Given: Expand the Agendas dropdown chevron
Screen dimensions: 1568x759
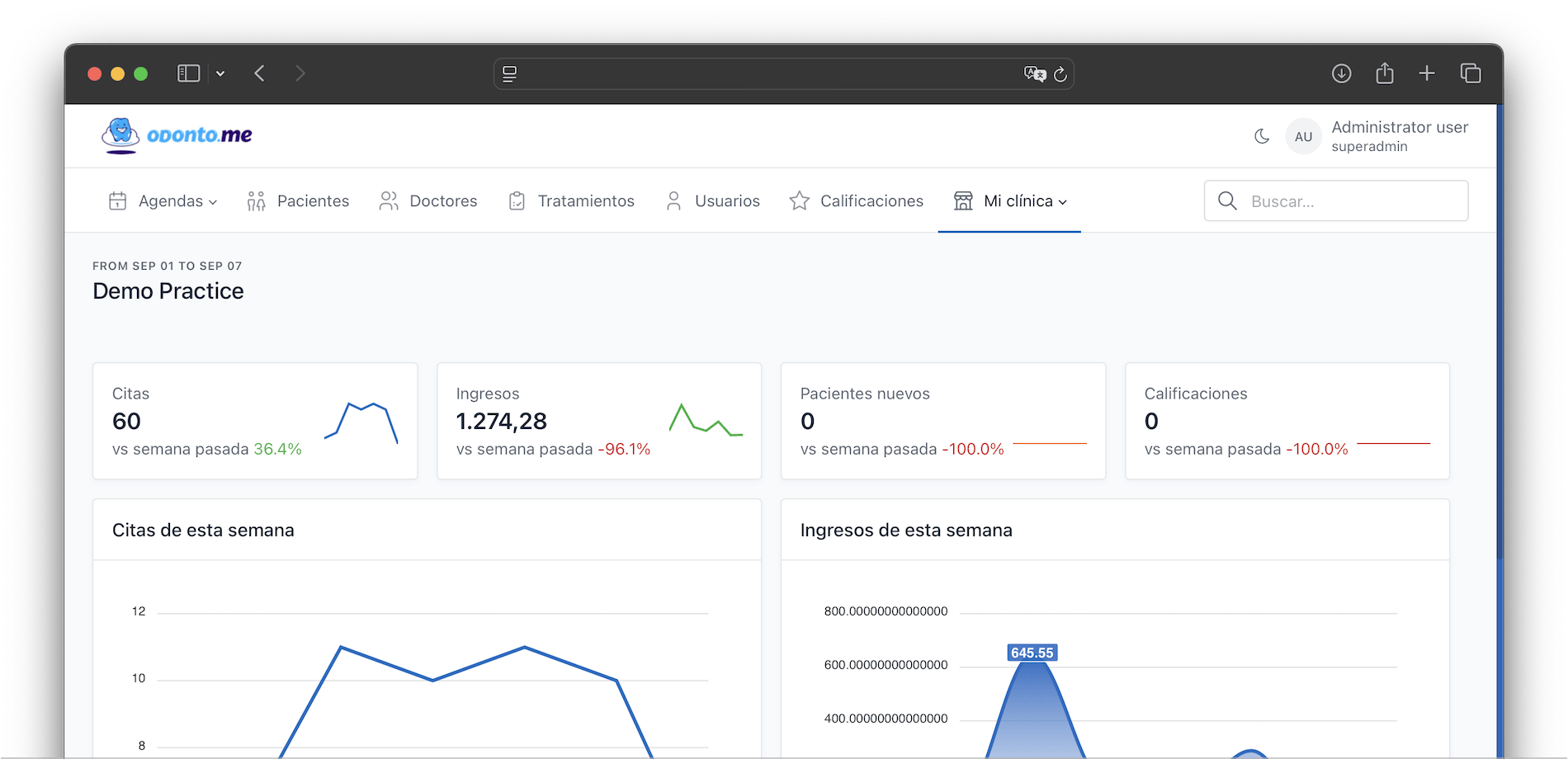Looking at the screenshot, I should (x=213, y=202).
